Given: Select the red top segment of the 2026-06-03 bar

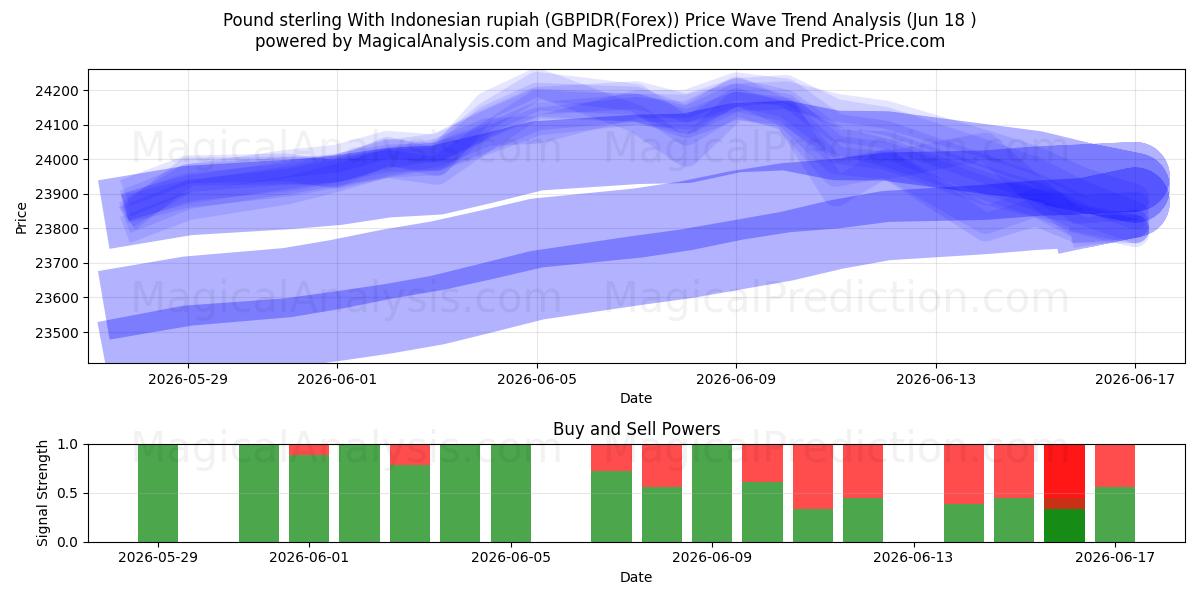Looking at the screenshot, I should (x=410, y=455).
